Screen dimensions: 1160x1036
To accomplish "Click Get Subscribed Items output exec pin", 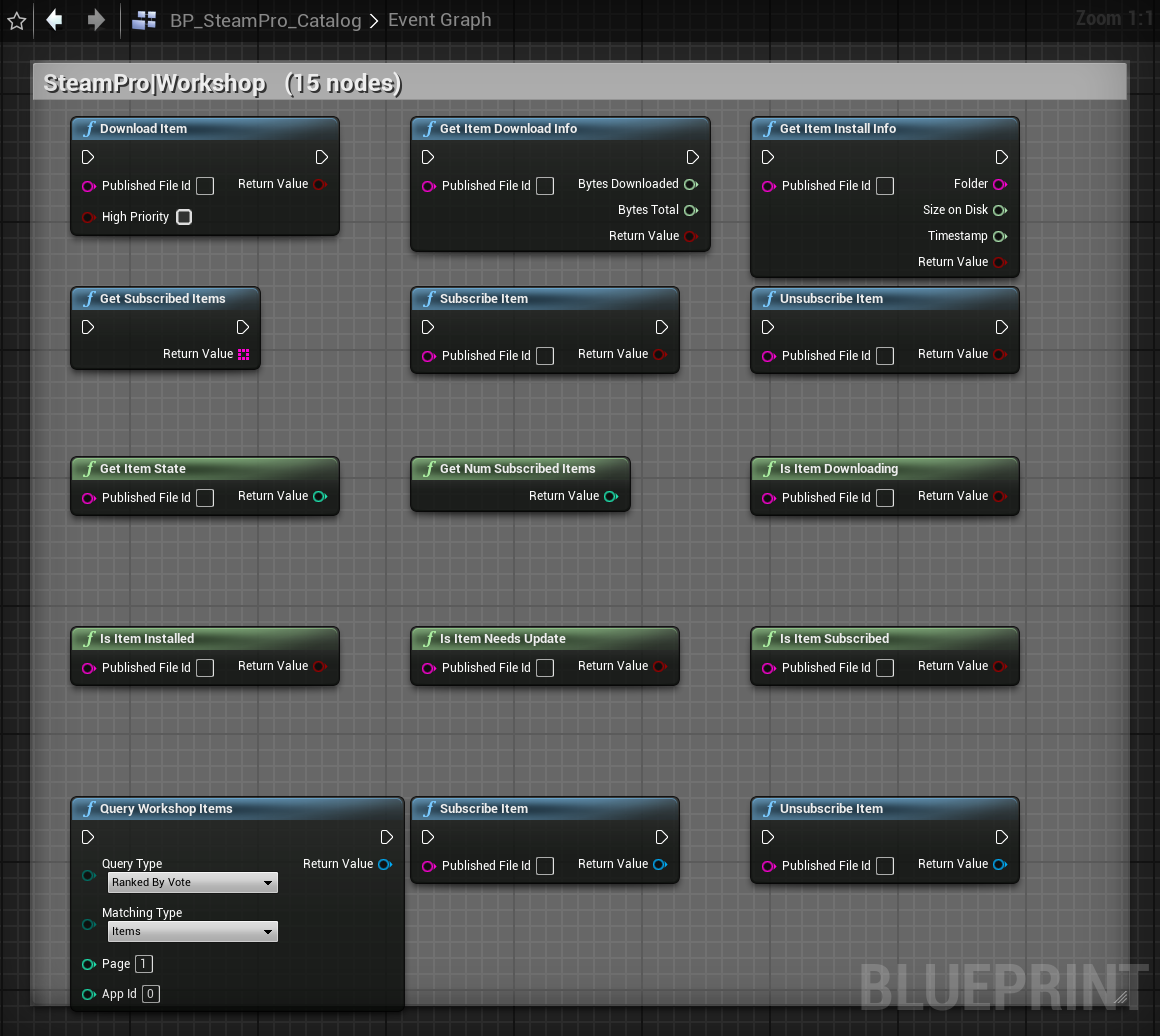I will pyautogui.click(x=243, y=327).
